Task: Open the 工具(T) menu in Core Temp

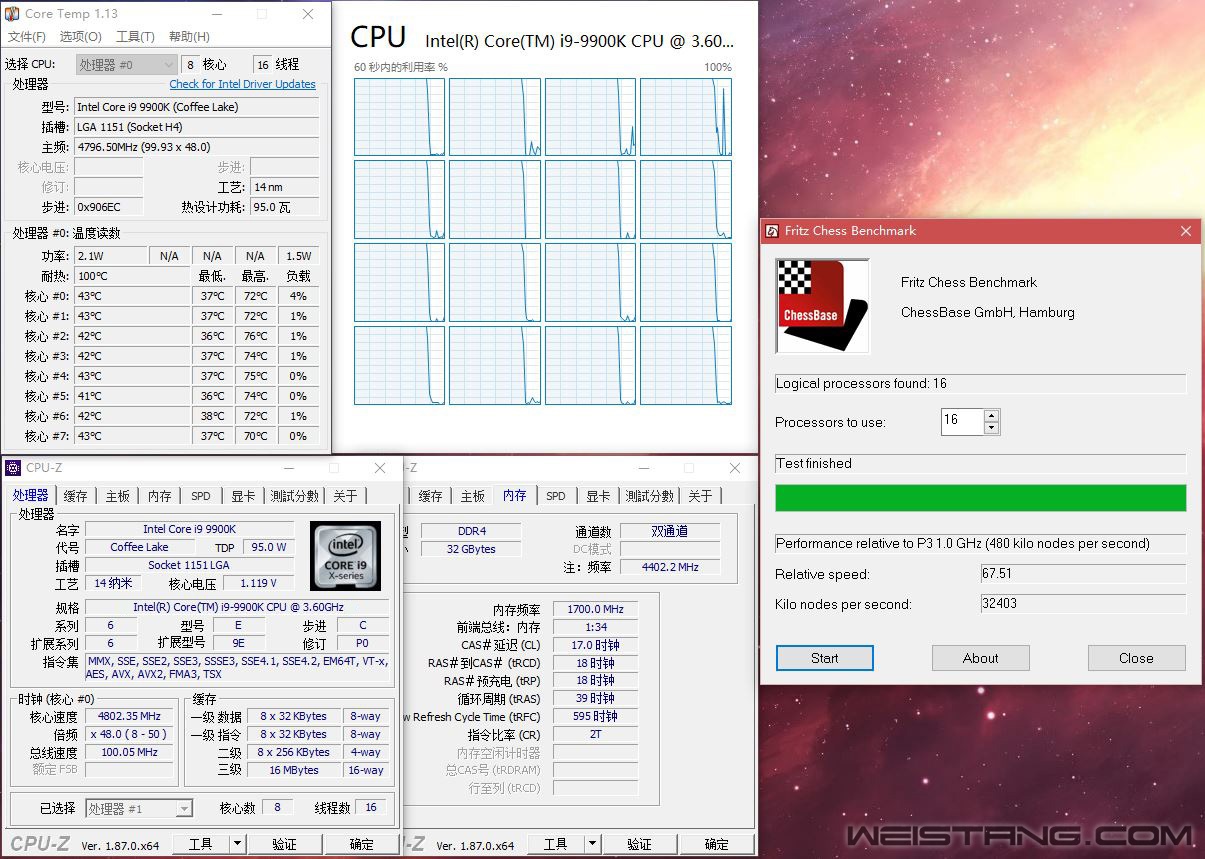Action: [x=135, y=37]
